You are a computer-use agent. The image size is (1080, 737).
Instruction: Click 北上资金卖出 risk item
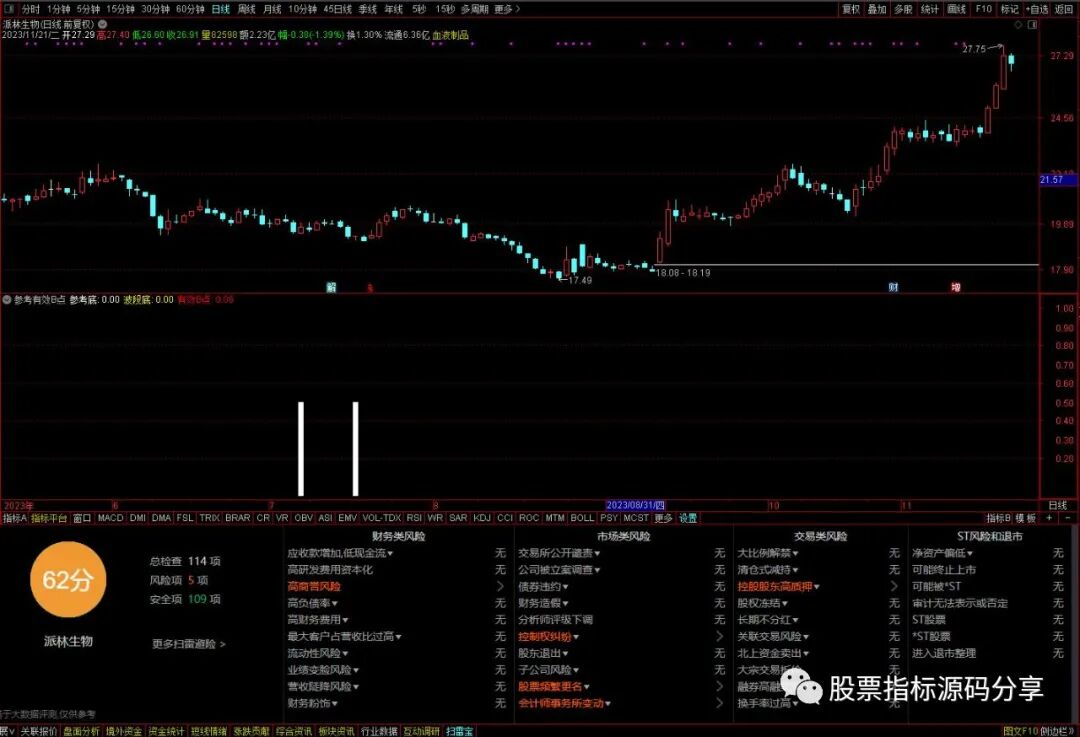pos(773,653)
